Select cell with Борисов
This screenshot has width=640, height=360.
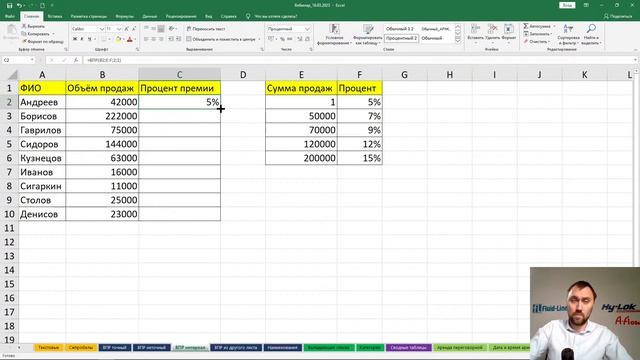click(42, 116)
